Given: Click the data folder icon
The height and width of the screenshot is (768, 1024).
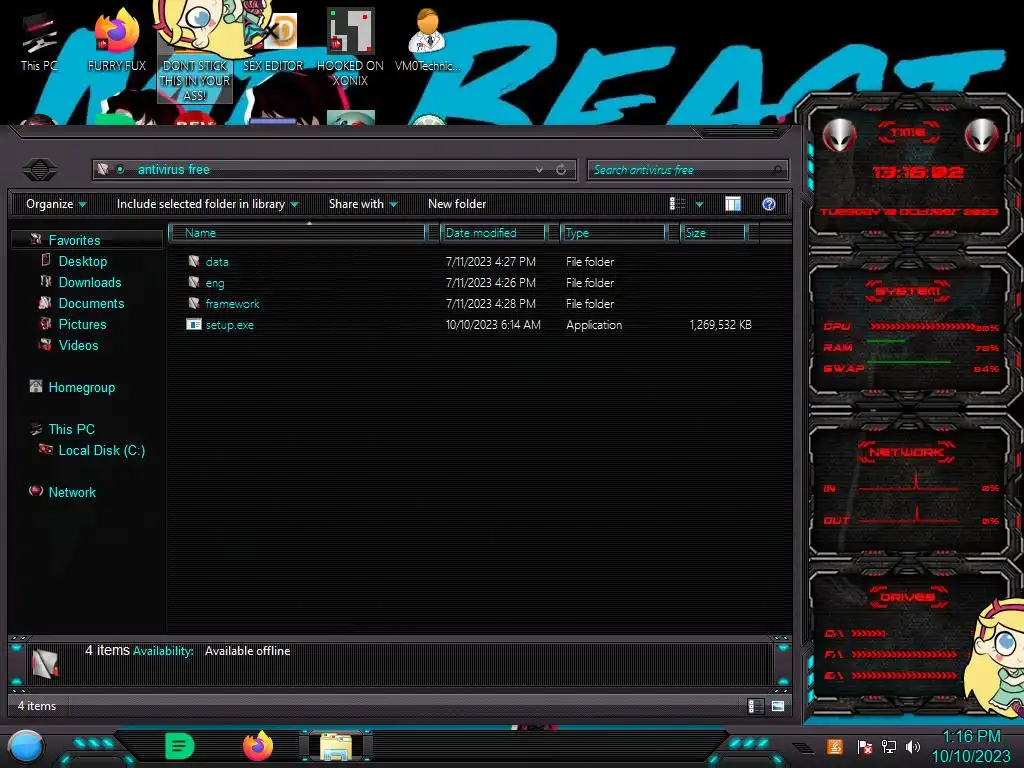Looking at the screenshot, I should click(x=194, y=261).
